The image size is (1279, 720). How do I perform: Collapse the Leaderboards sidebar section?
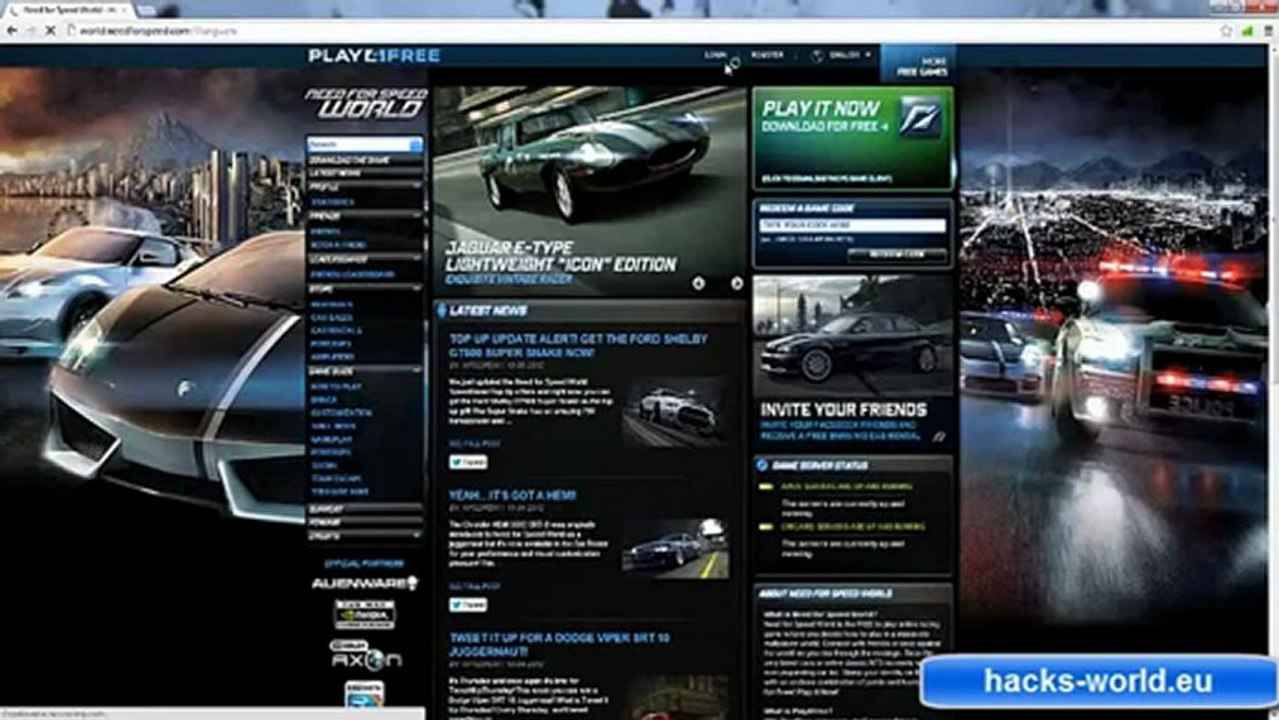365,259
